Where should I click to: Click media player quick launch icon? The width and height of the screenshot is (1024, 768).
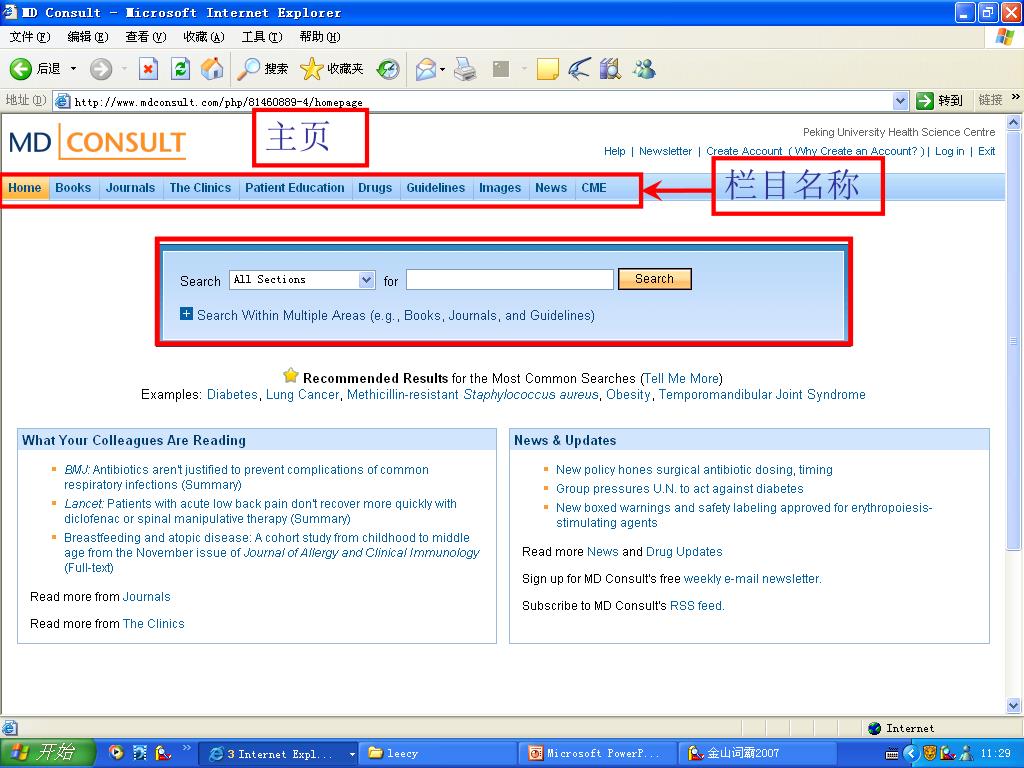116,752
